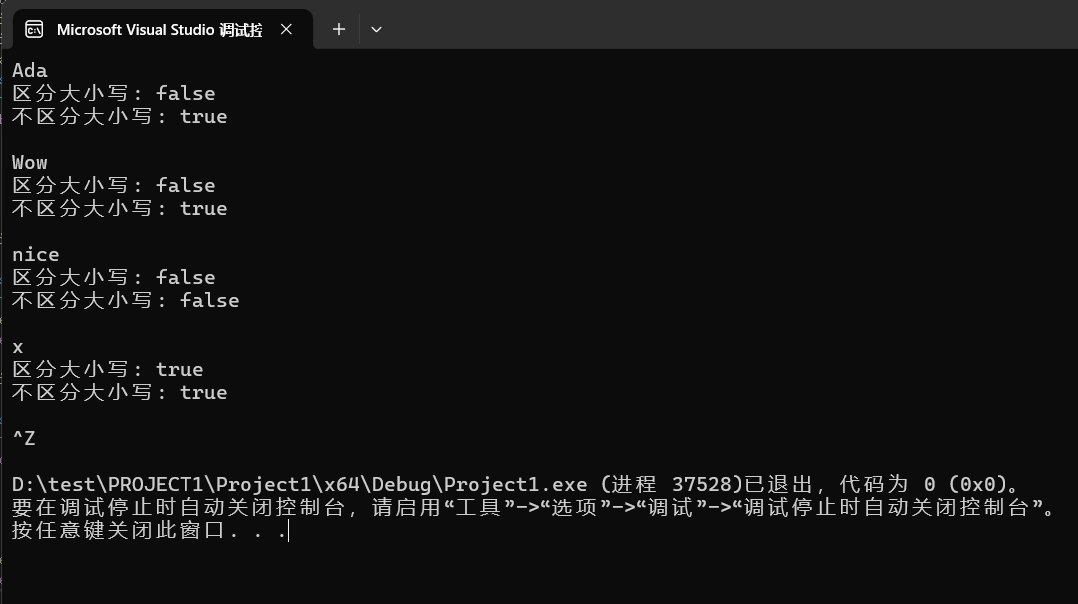
Task: Click the Project1.exe path in the exit message
Action: coord(299,484)
